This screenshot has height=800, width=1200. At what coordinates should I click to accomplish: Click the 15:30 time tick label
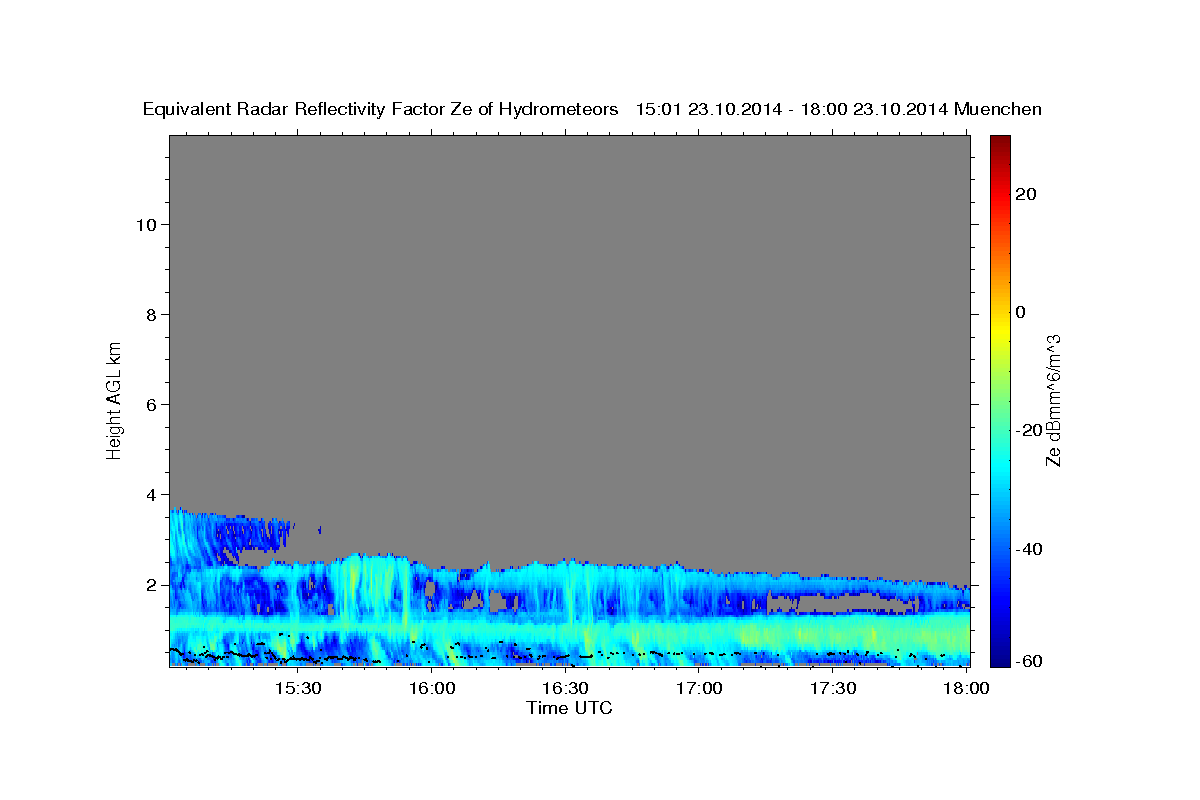298,689
